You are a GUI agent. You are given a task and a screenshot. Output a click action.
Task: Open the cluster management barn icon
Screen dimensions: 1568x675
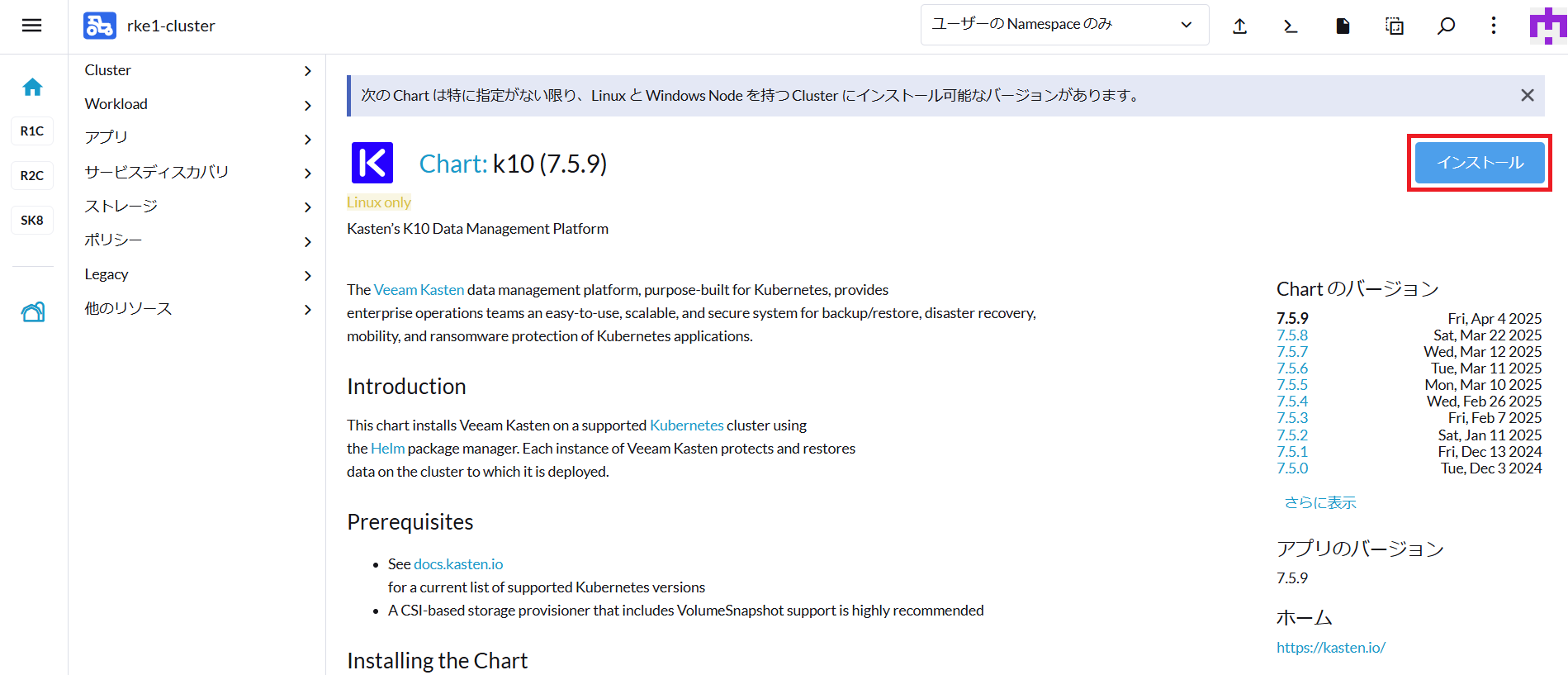[33, 311]
